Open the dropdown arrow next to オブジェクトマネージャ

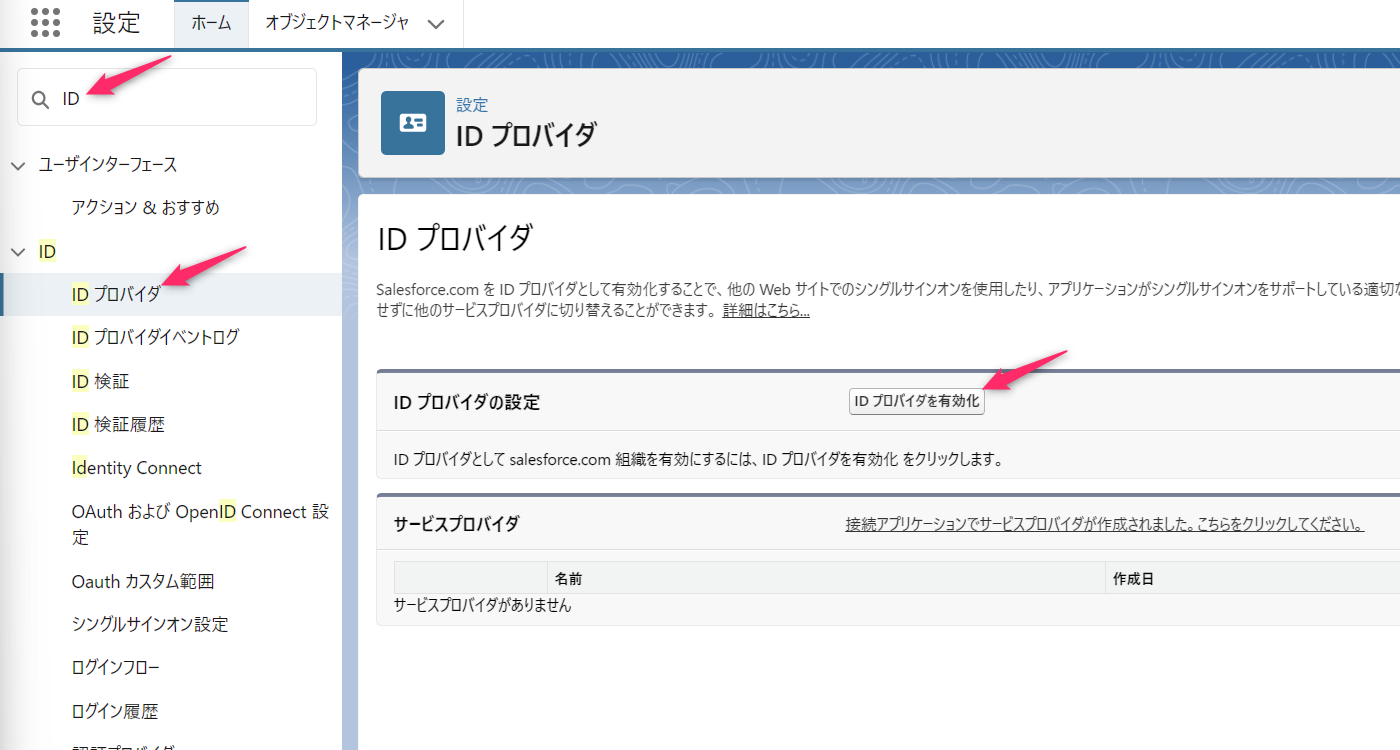[436, 25]
